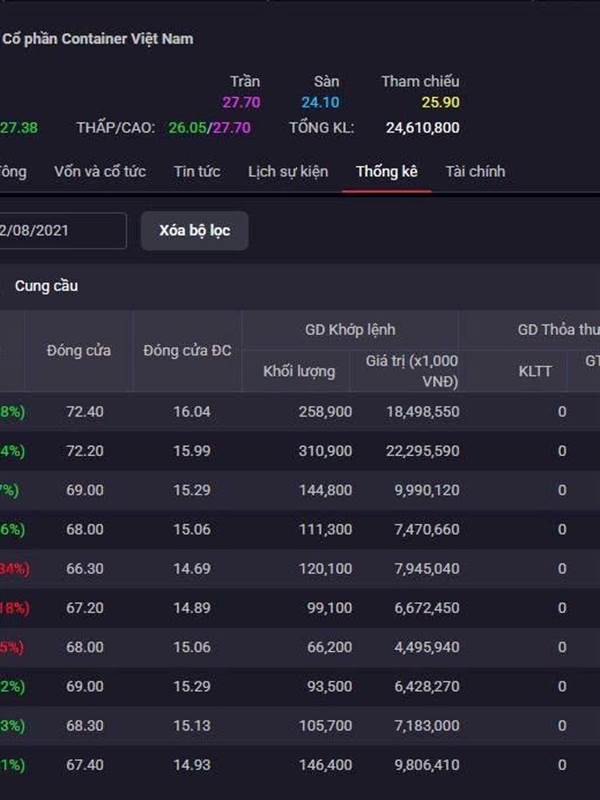Click the closing price 68.30

pos(85,726)
